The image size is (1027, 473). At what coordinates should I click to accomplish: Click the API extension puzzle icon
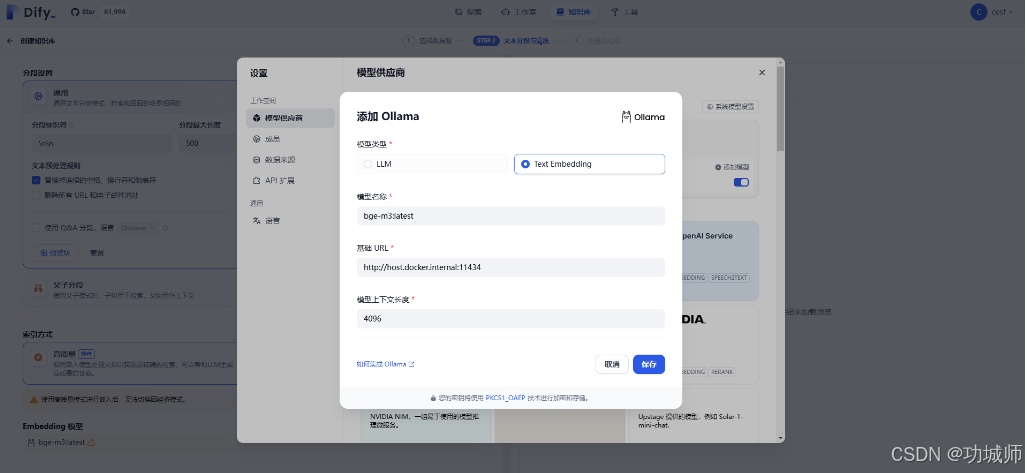257,180
